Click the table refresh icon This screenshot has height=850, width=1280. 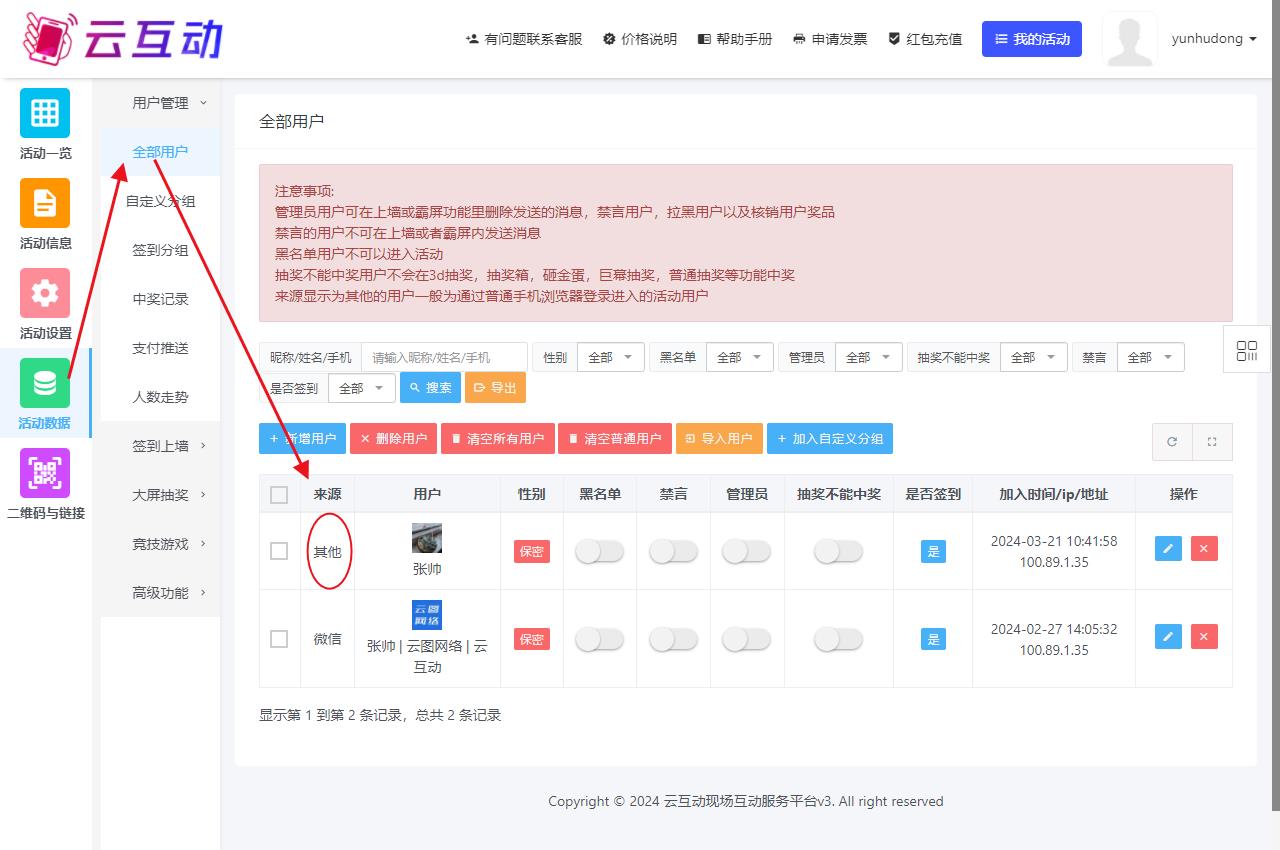[1172, 441]
